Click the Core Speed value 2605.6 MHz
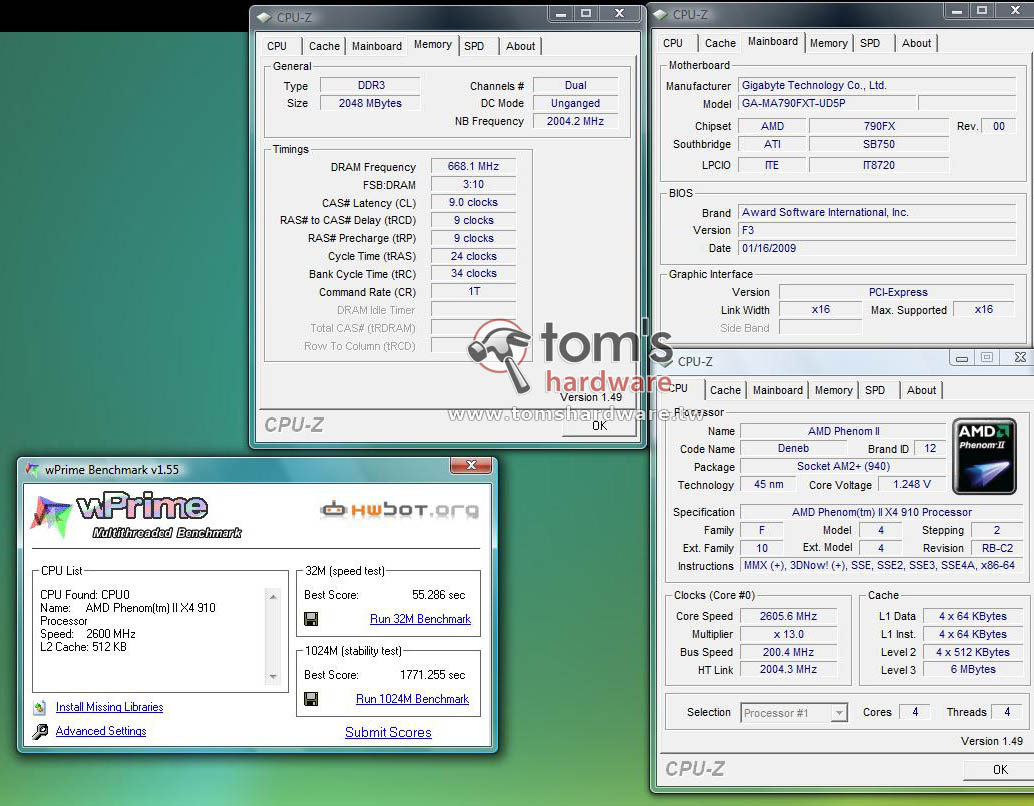The image size is (1034, 806). (x=788, y=616)
